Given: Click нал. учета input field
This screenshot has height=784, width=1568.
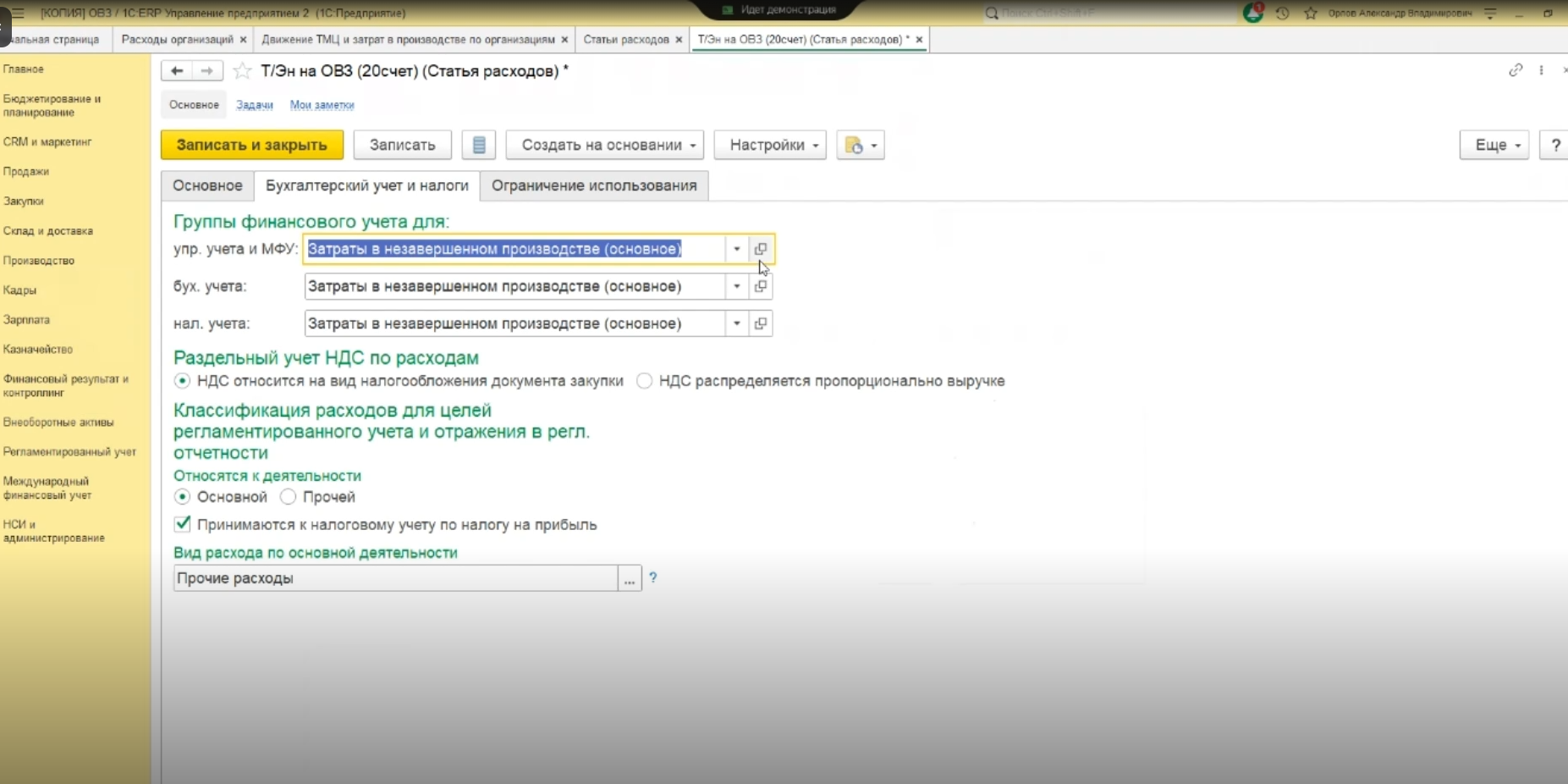Looking at the screenshot, I should pyautogui.click(x=515, y=323).
